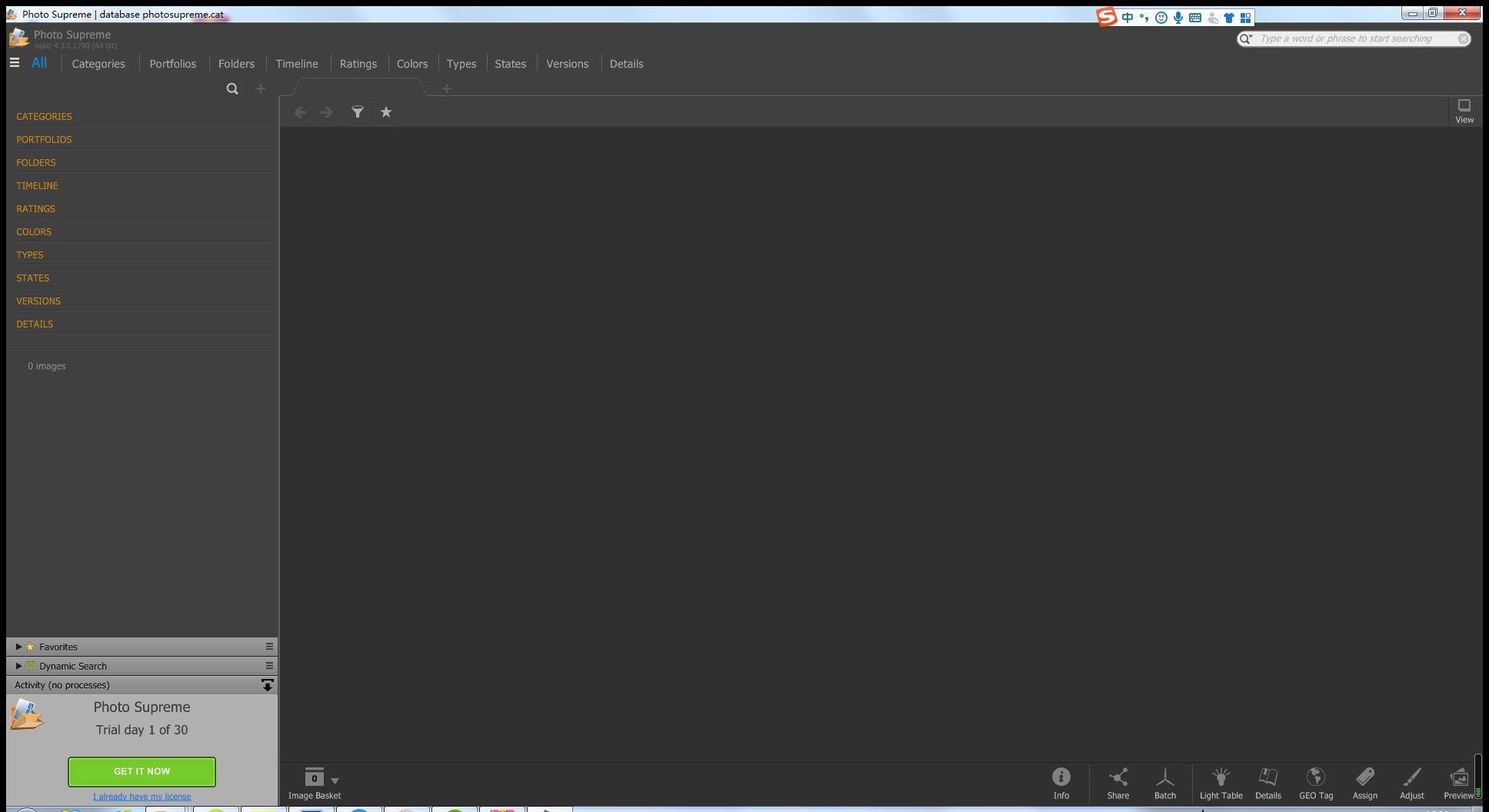
Task: Open the Light Table
Action: 1221,784
